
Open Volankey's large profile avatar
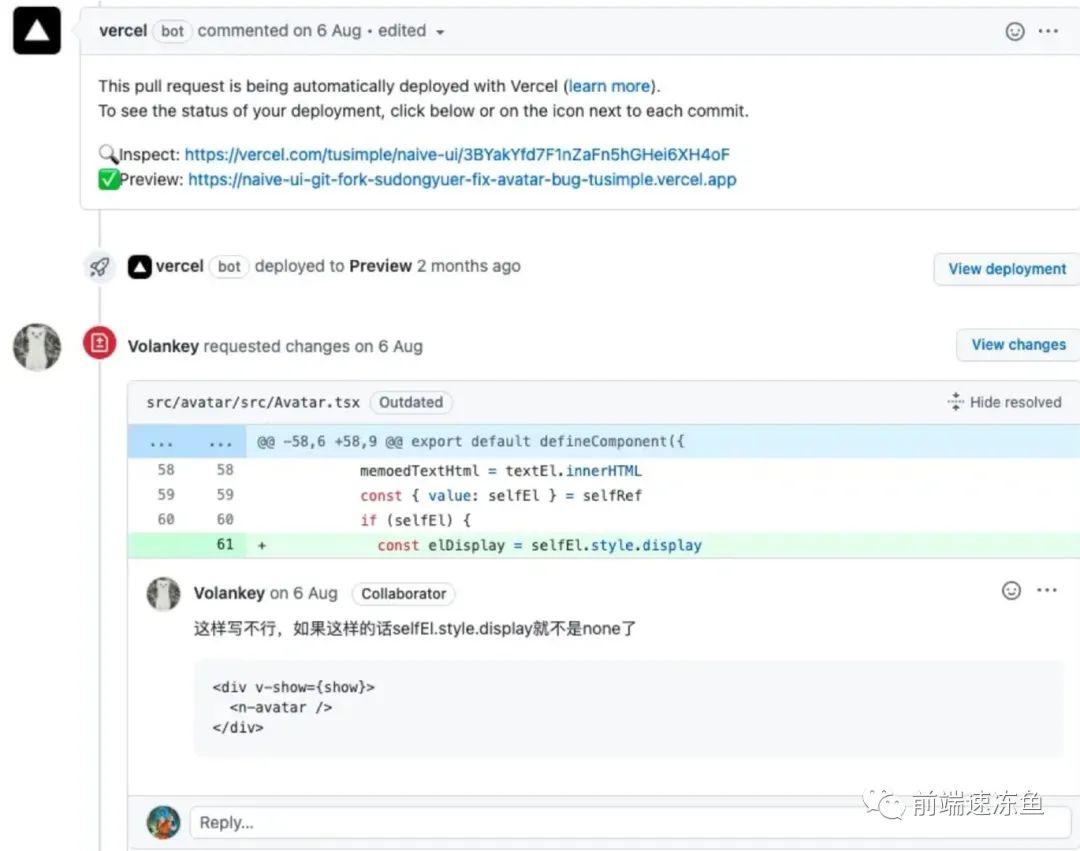click(x=37, y=347)
